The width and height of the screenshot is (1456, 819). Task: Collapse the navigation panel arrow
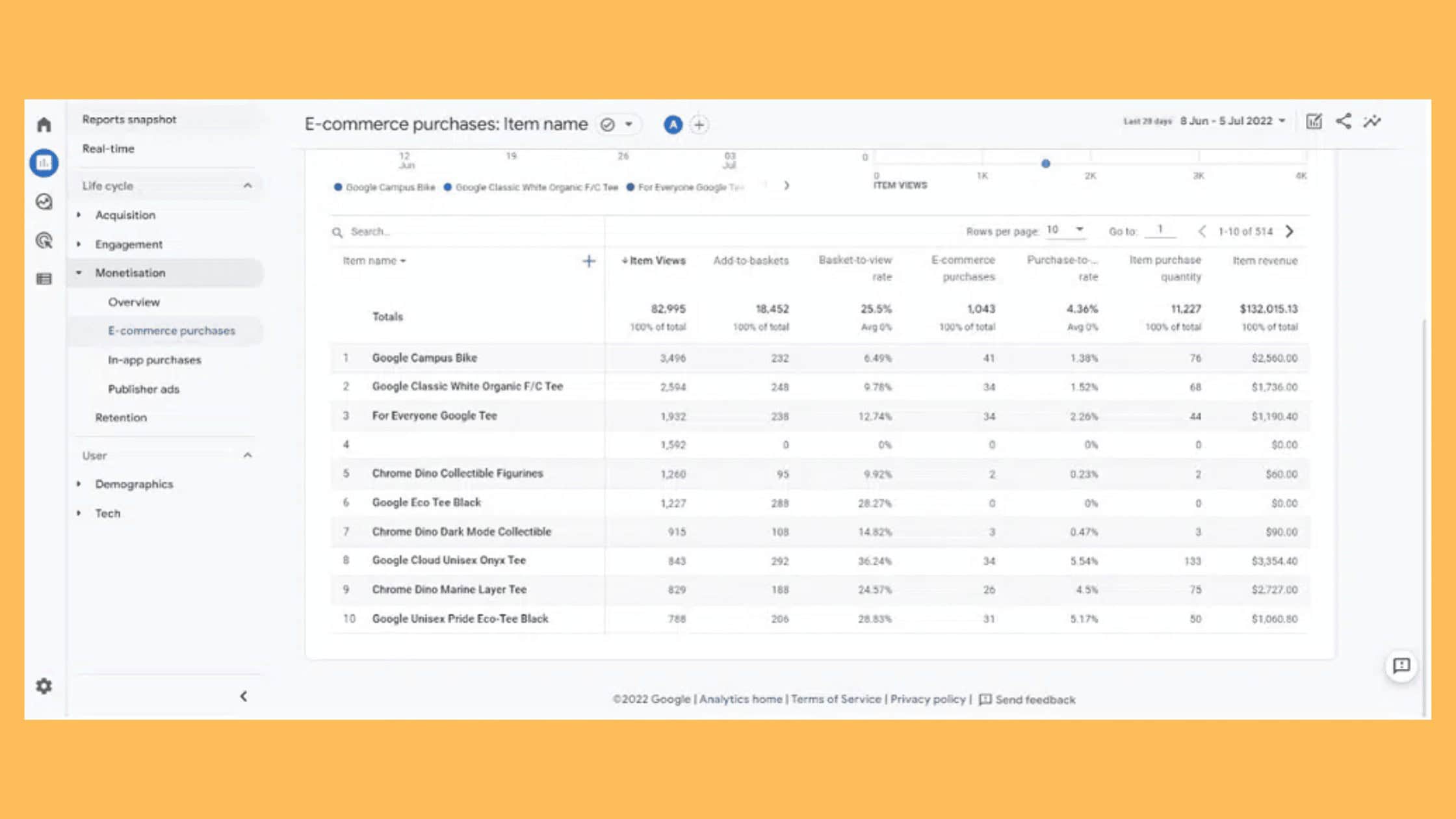(244, 696)
